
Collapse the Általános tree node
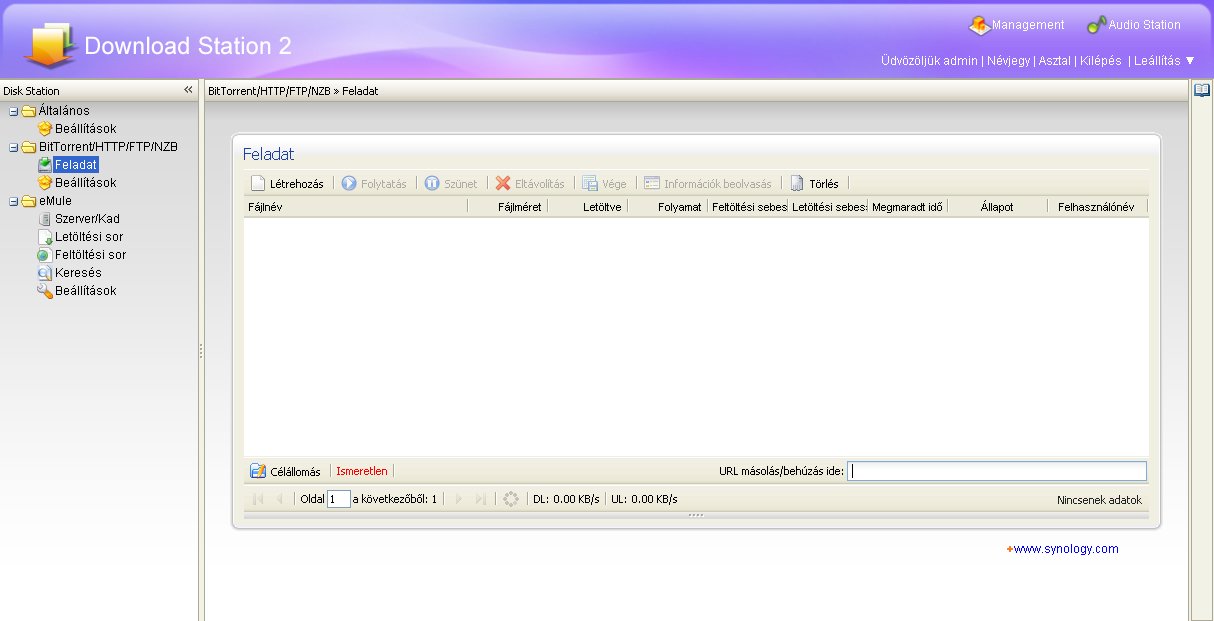pos(14,111)
